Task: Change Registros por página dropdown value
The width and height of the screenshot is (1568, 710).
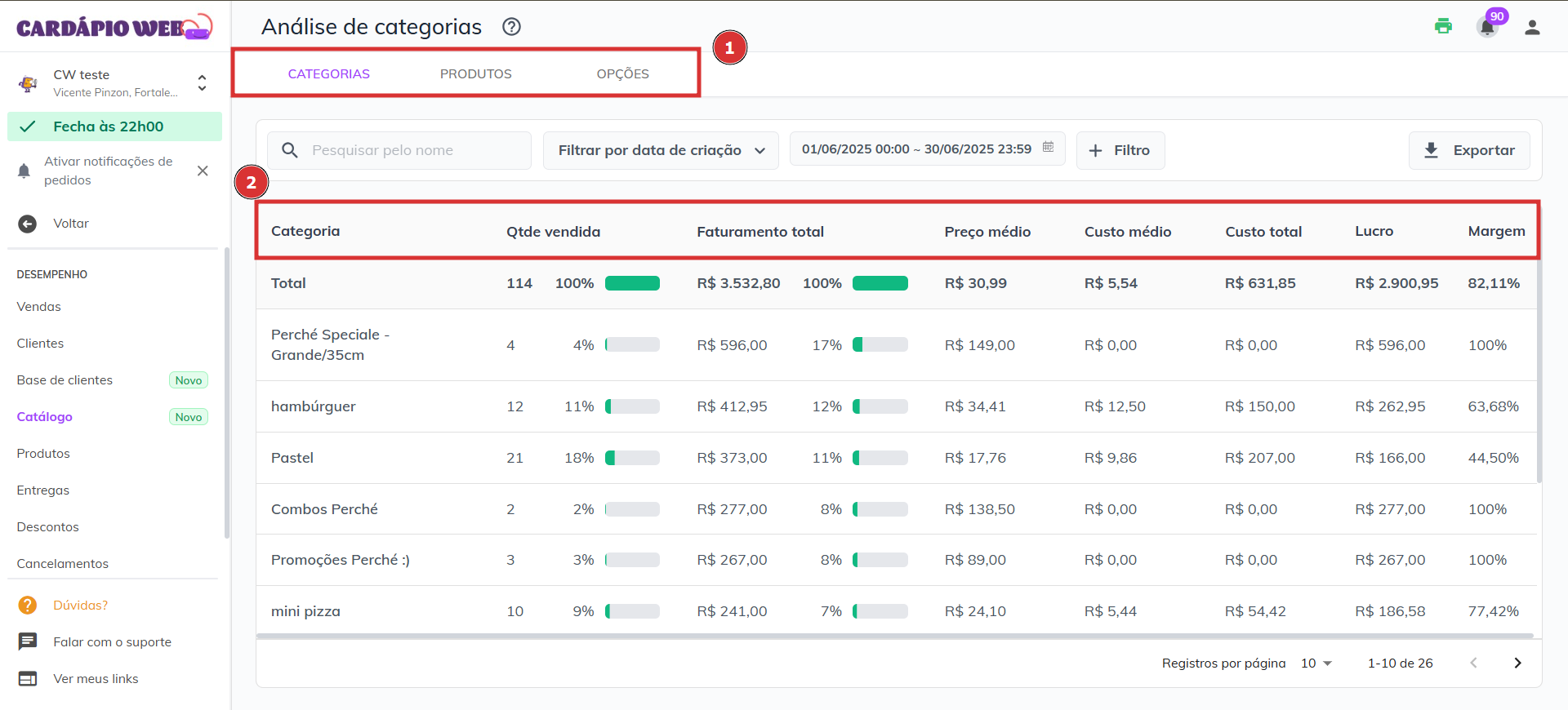Action: (1316, 663)
